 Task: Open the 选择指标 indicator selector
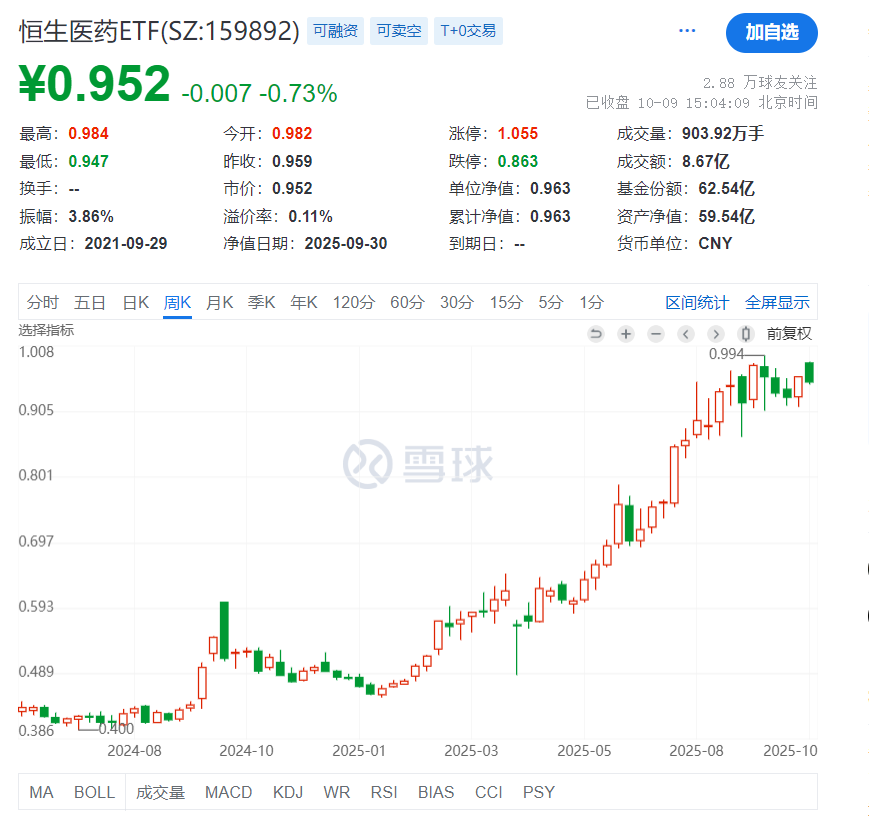(x=46, y=330)
